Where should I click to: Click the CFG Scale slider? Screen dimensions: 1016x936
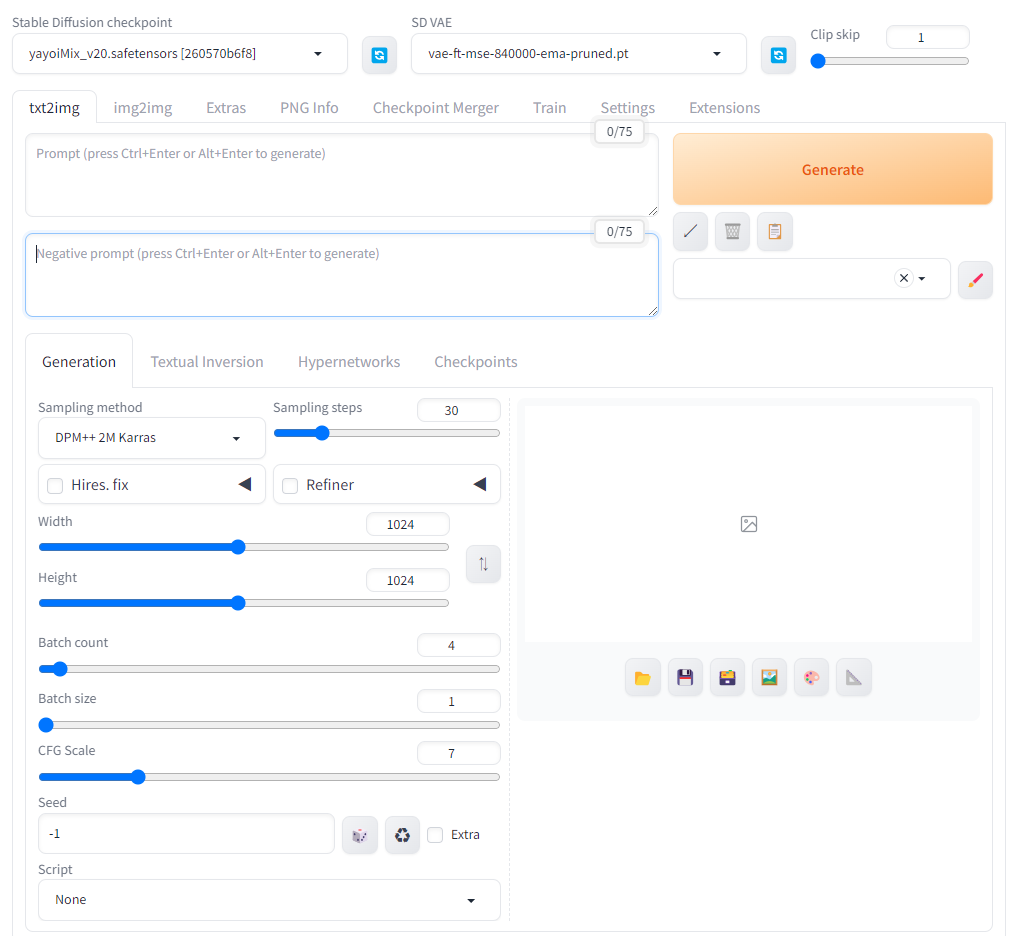pos(269,777)
